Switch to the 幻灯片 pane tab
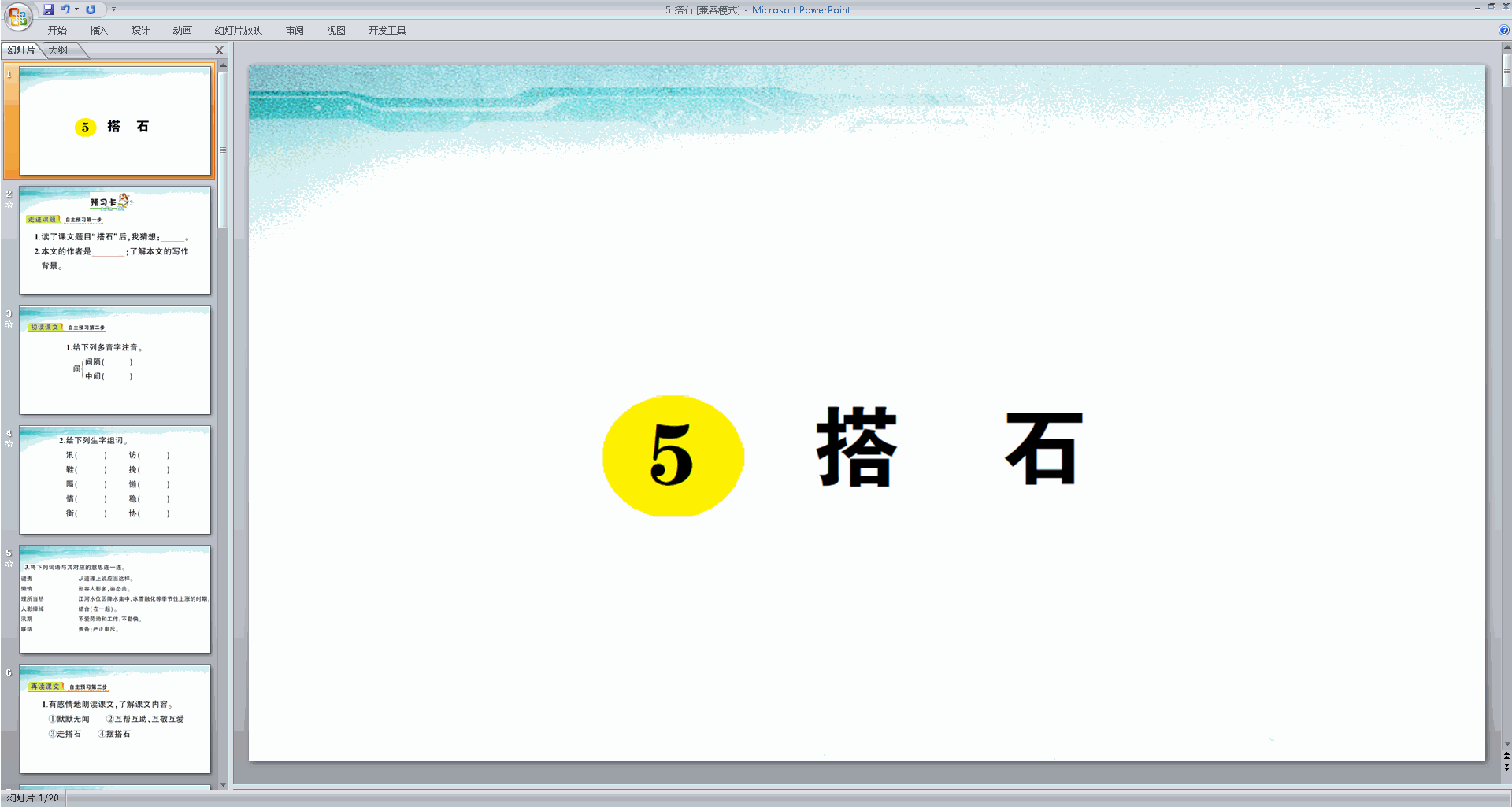The height and width of the screenshot is (807, 1512). (21, 50)
